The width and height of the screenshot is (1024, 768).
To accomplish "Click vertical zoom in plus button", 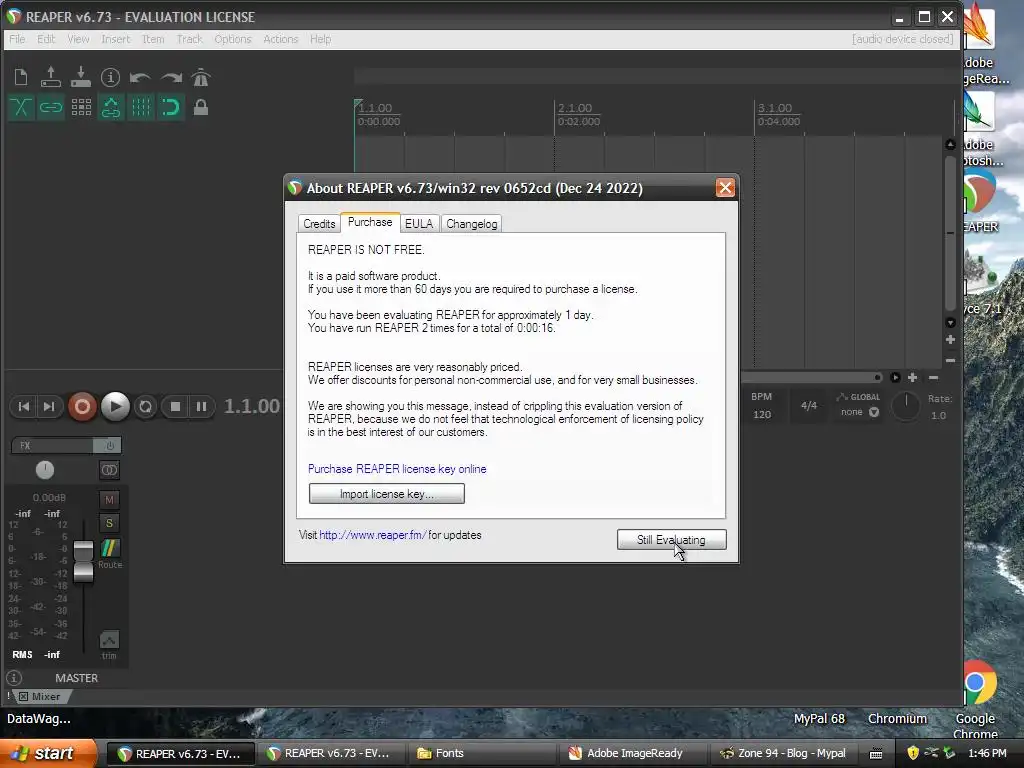I will coord(950,340).
